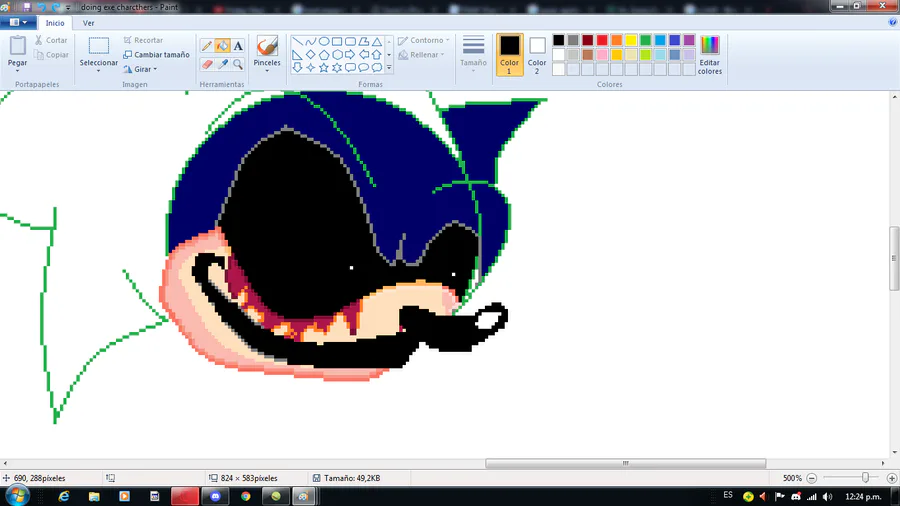Select the Text tool

(238, 46)
